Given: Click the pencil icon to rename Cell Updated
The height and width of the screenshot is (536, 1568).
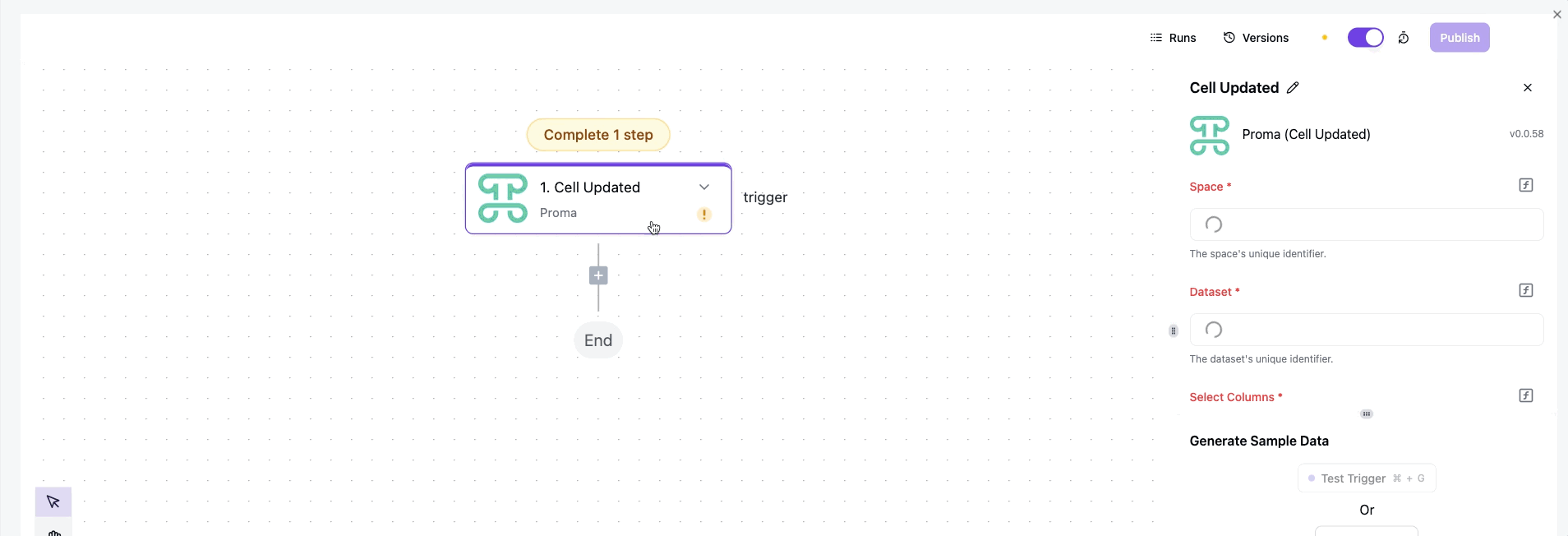Looking at the screenshot, I should [x=1293, y=88].
